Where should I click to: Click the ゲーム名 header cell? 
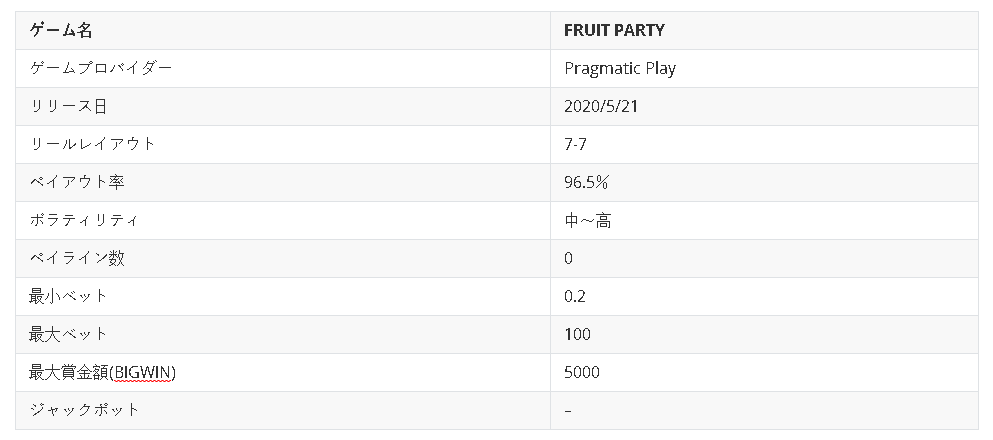61,30
